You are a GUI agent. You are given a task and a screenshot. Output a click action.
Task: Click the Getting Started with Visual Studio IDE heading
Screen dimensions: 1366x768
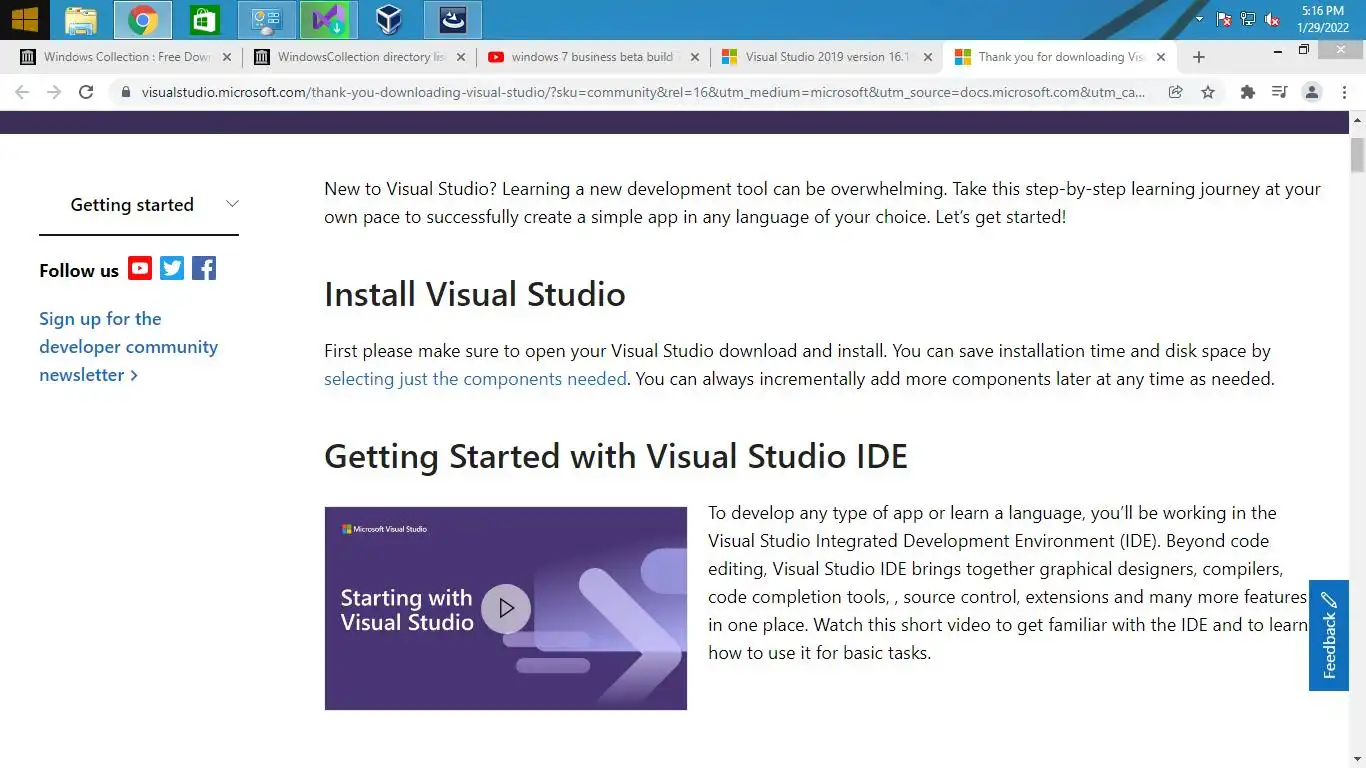(x=616, y=456)
